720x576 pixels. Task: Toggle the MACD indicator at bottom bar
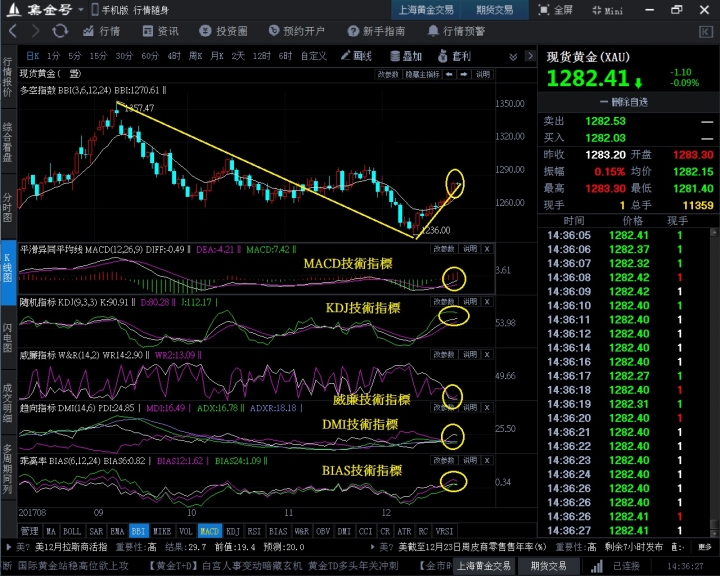209,531
